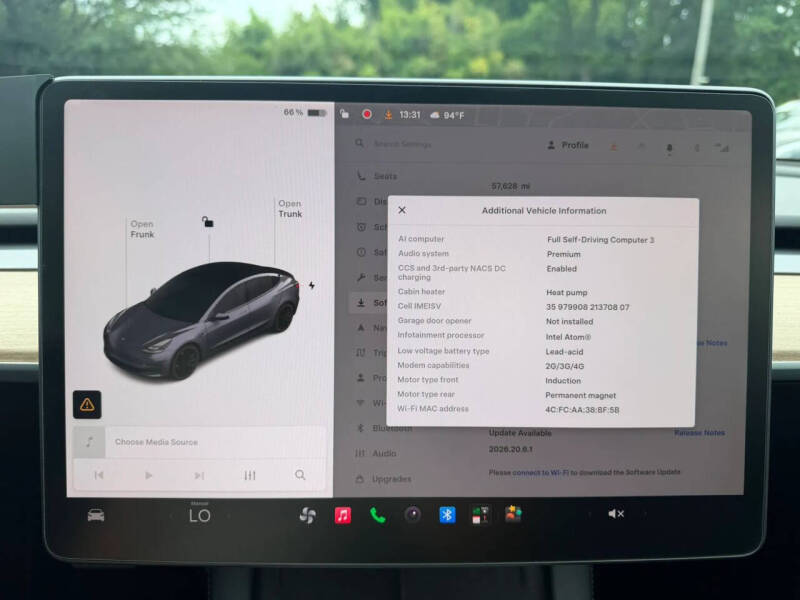The image size is (800, 600).
Task: Tap Choose Media Source
Action: point(156,442)
